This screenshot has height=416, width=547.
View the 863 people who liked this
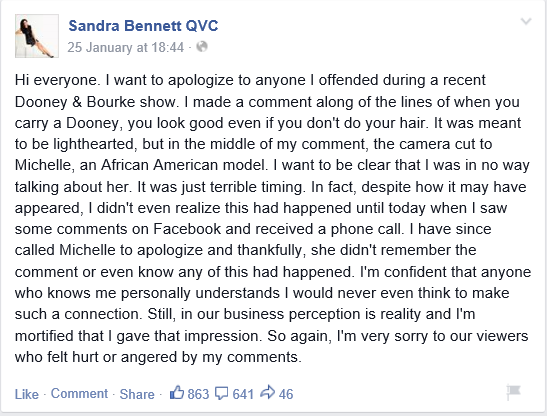click(198, 394)
